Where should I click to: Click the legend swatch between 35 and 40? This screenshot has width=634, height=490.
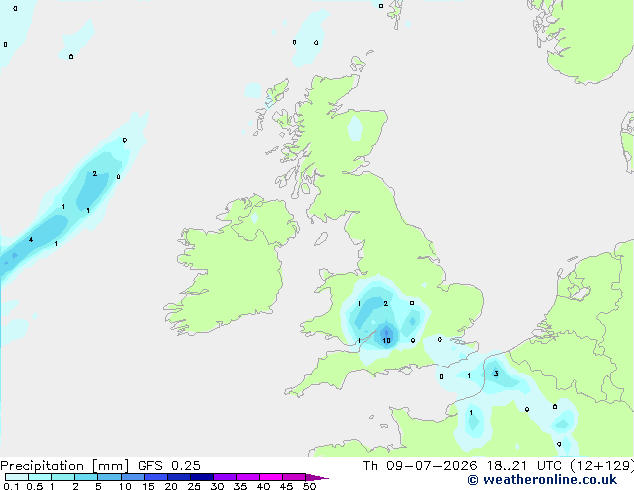pyautogui.click(x=247, y=477)
